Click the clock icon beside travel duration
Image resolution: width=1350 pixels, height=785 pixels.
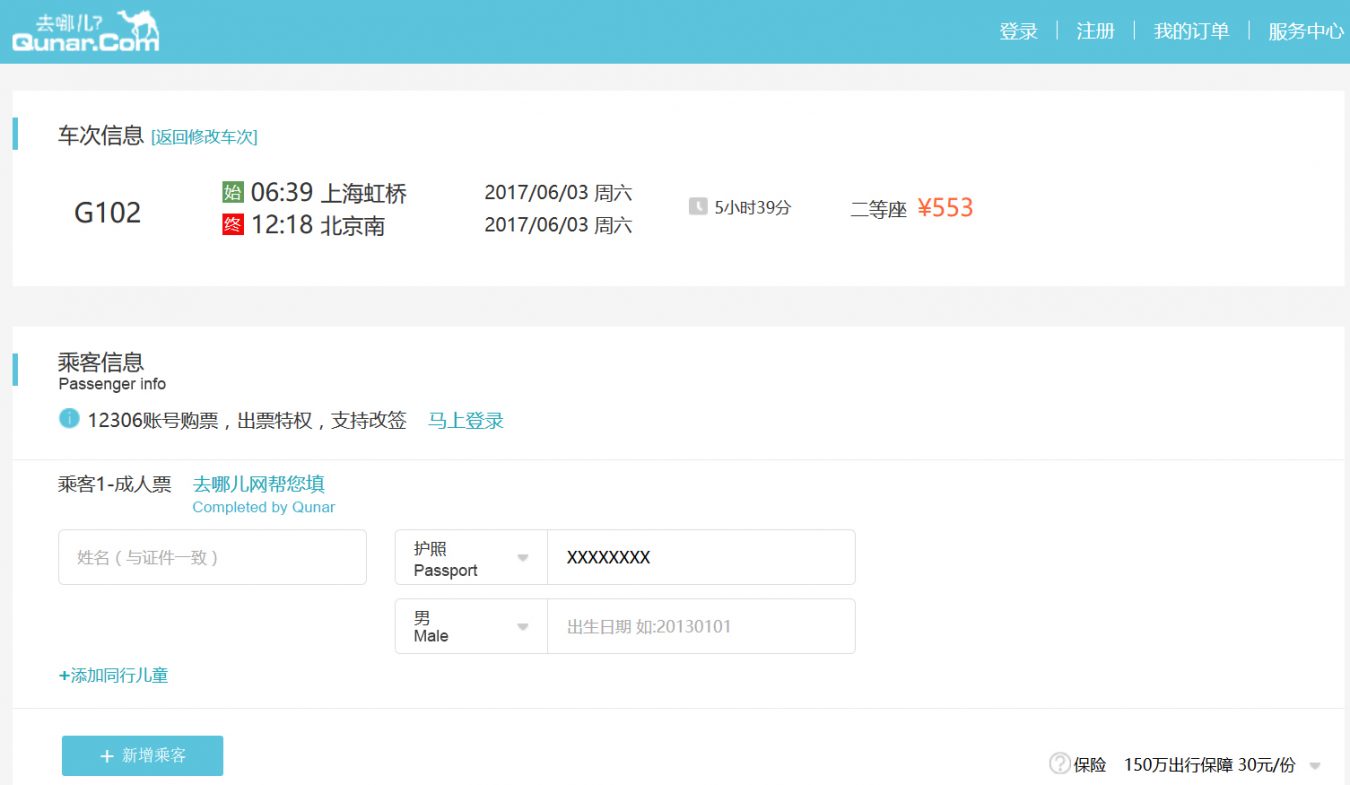pyautogui.click(x=700, y=207)
